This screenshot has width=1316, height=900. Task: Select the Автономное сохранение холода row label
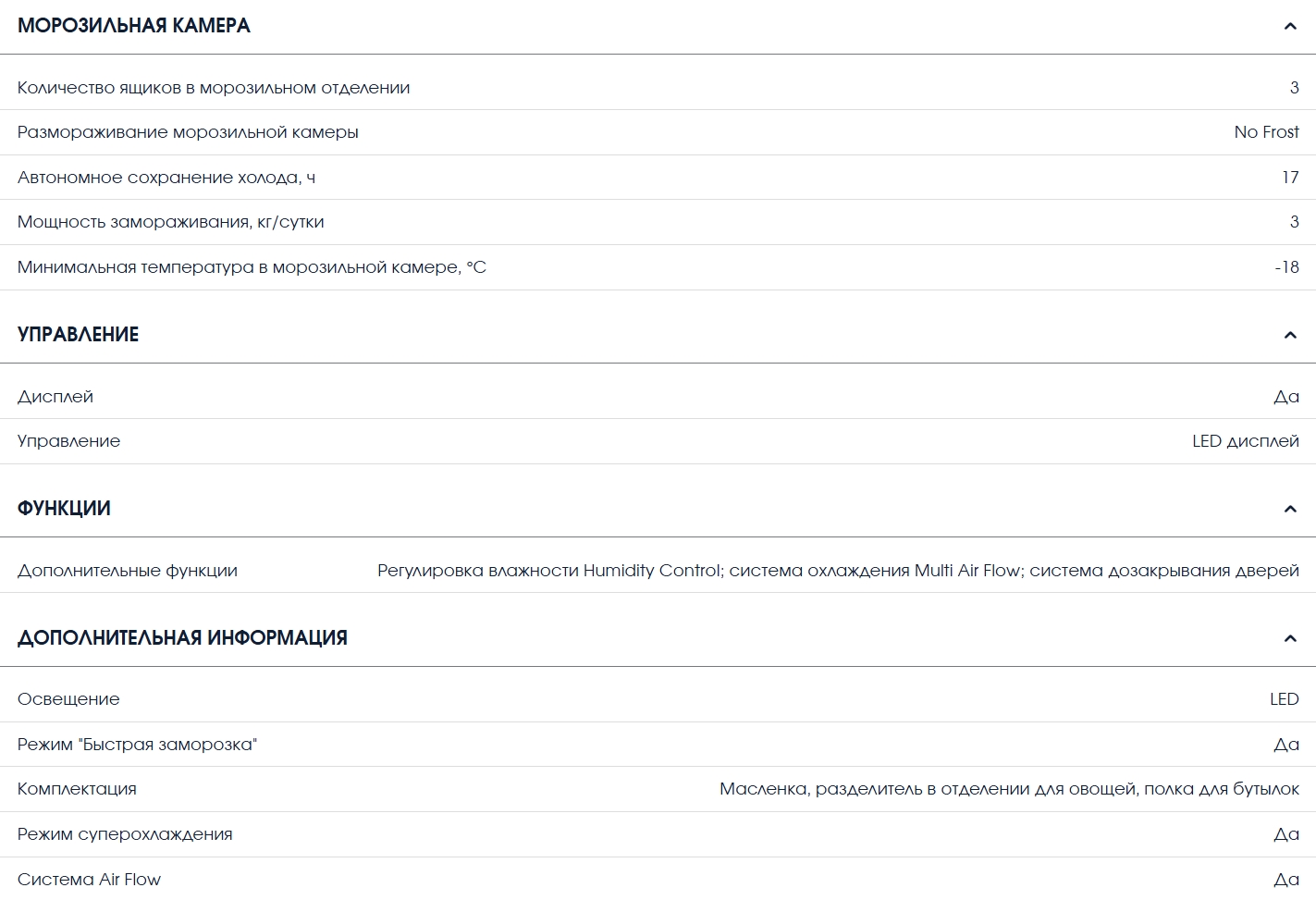pos(166,178)
